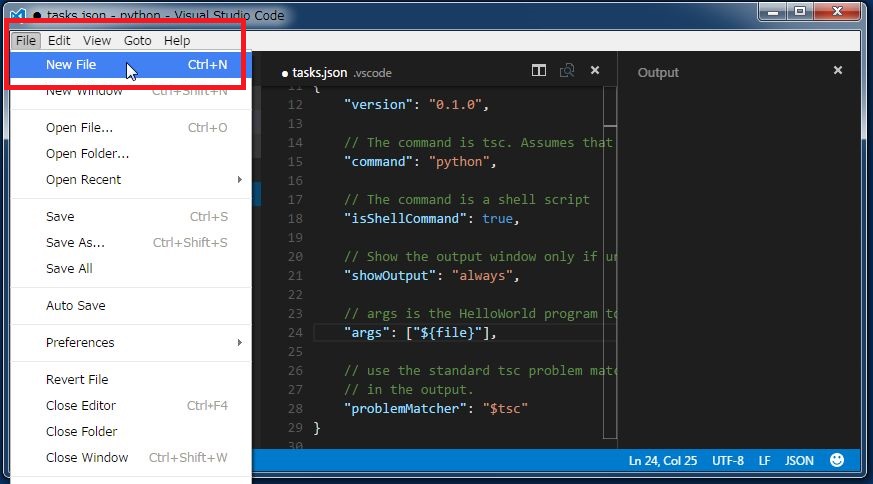Viewport: 873px width, 484px height.
Task: Choose Save As... from the menu
Action: pyautogui.click(x=131, y=242)
